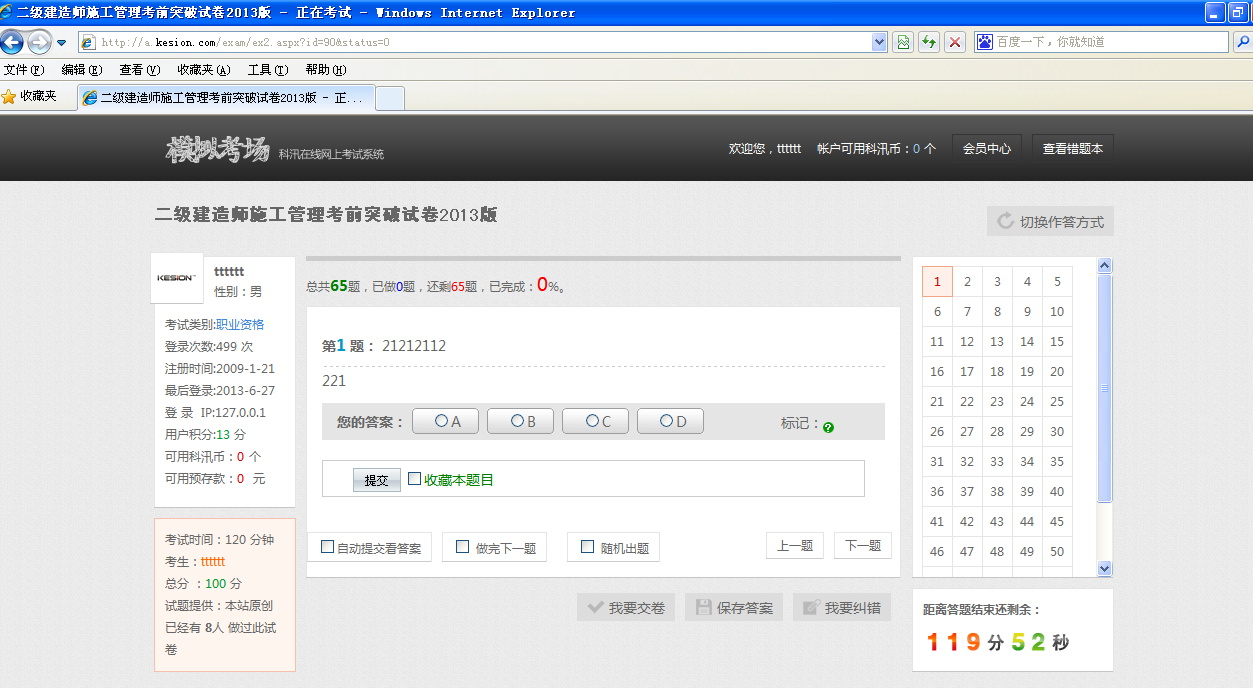The height and width of the screenshot is (688, 1253).
Task: Click the KESION user avatar thumbnail
Action: (x=177, y=278)
